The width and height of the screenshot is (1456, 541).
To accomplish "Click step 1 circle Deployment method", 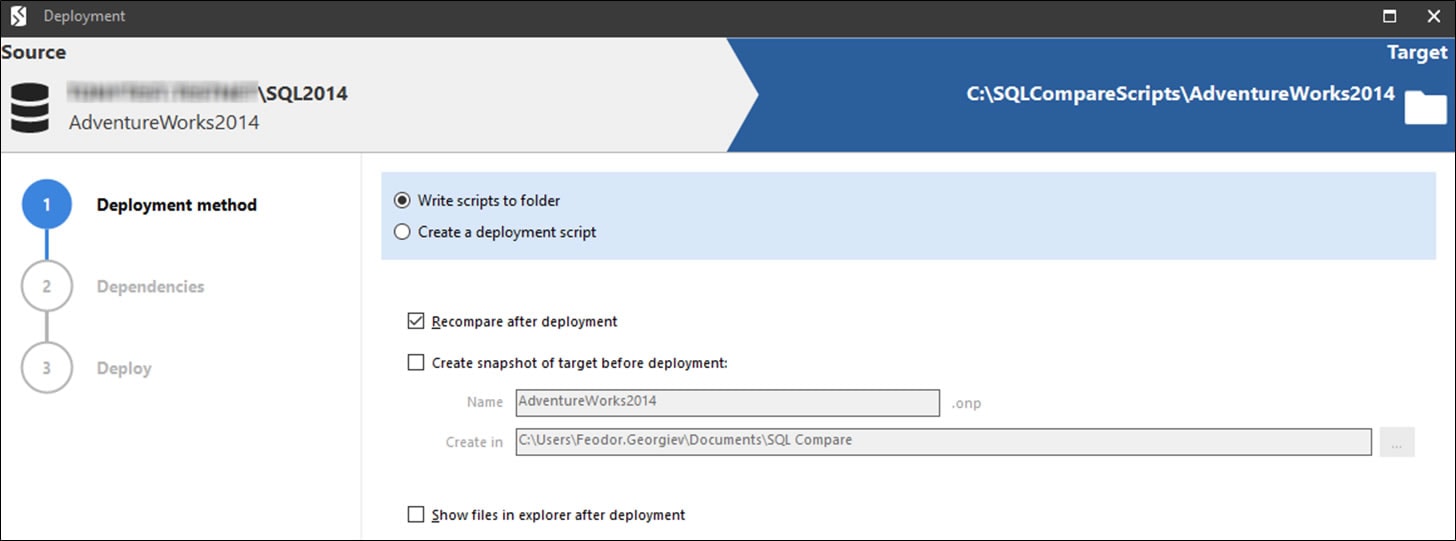I will click(x=46, y=205).
